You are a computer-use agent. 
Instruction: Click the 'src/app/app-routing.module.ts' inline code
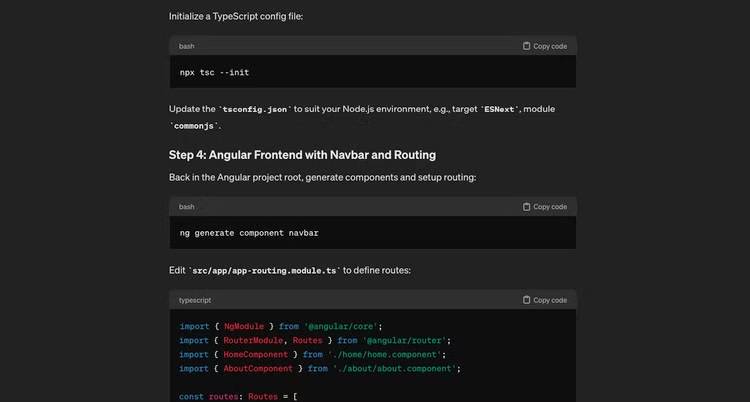265,270
